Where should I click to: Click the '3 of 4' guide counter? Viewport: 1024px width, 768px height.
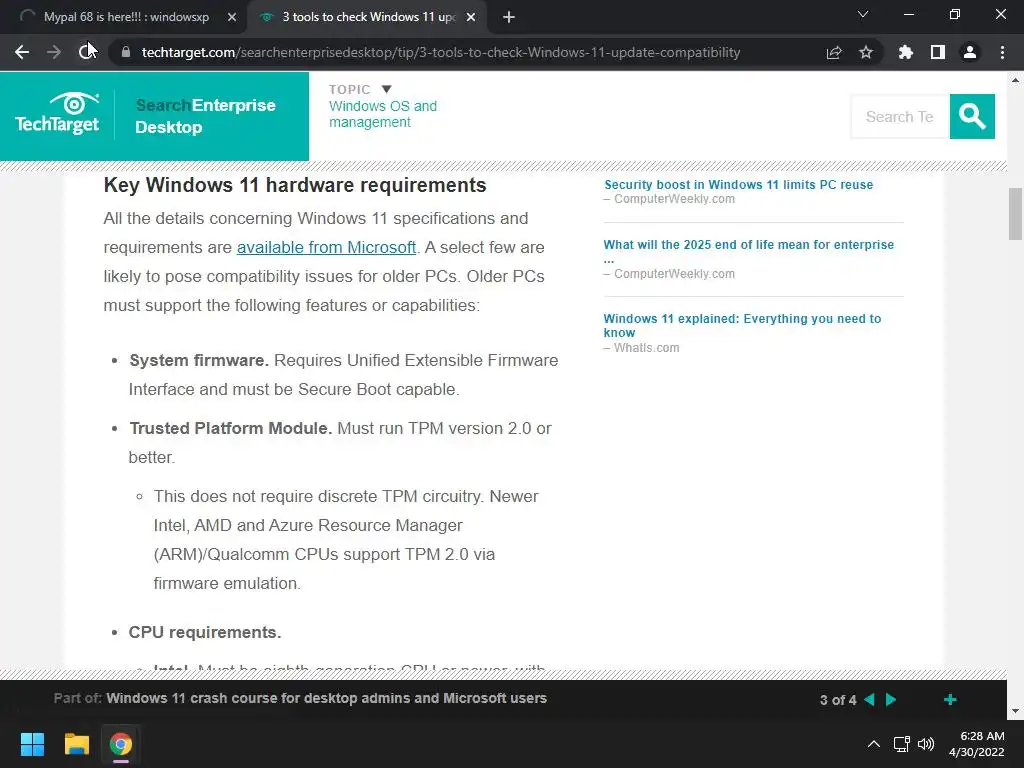click(x=838, y=699)
